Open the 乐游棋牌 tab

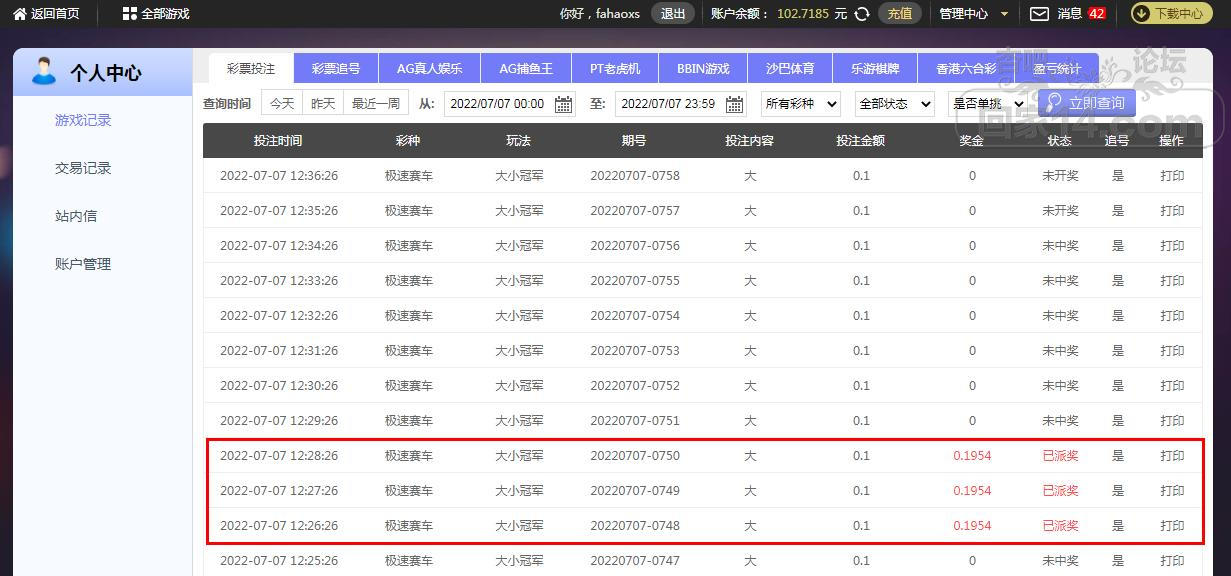(x=875, y=69)
